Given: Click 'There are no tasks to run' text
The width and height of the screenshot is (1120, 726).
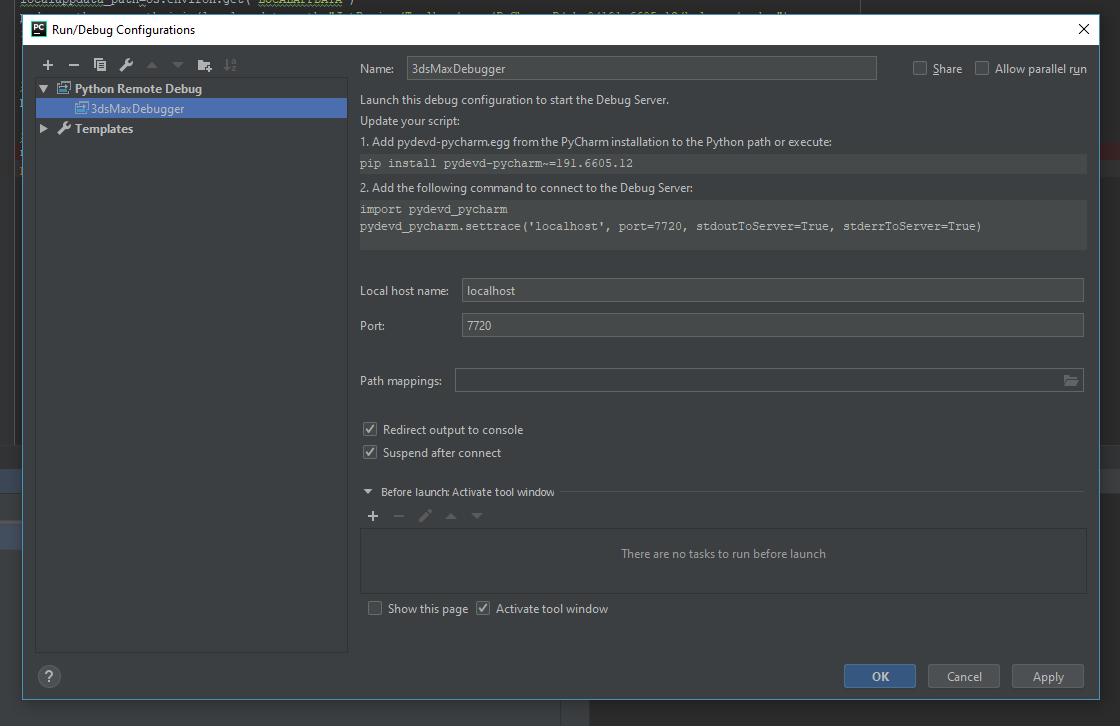Looking at the screenshot, I should 724,554.
